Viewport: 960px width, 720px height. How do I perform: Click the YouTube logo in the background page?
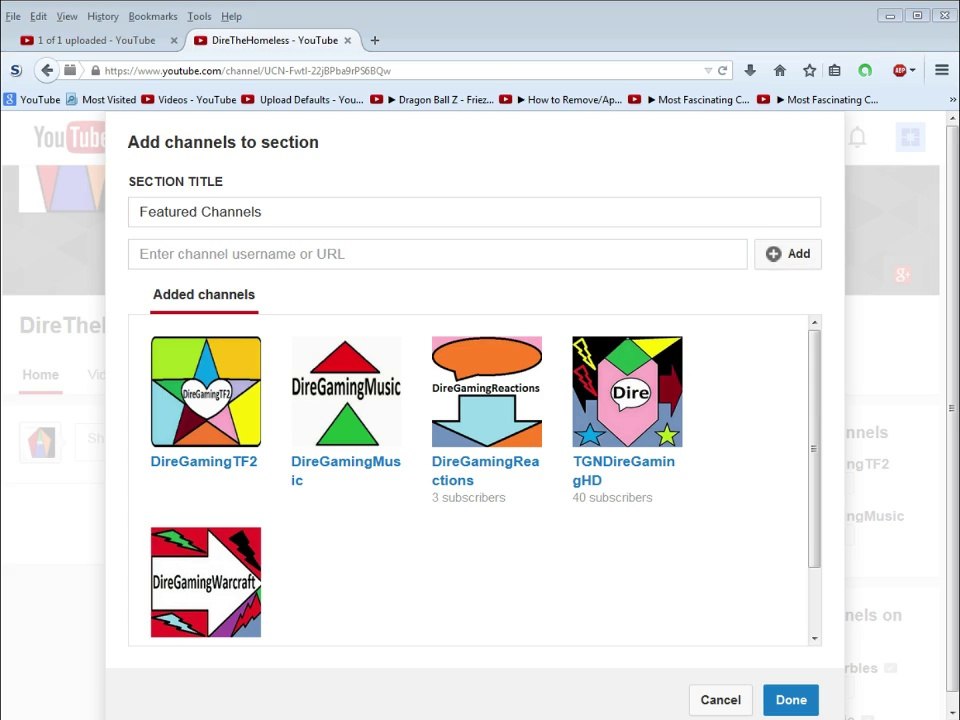70,137
